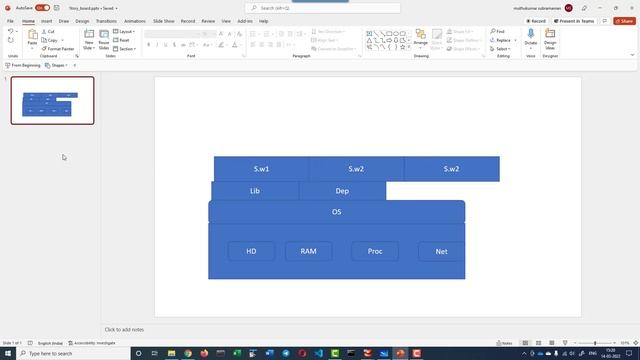Open the Replace dropdown arrow

pyautogui.click(x=516, y=40)
